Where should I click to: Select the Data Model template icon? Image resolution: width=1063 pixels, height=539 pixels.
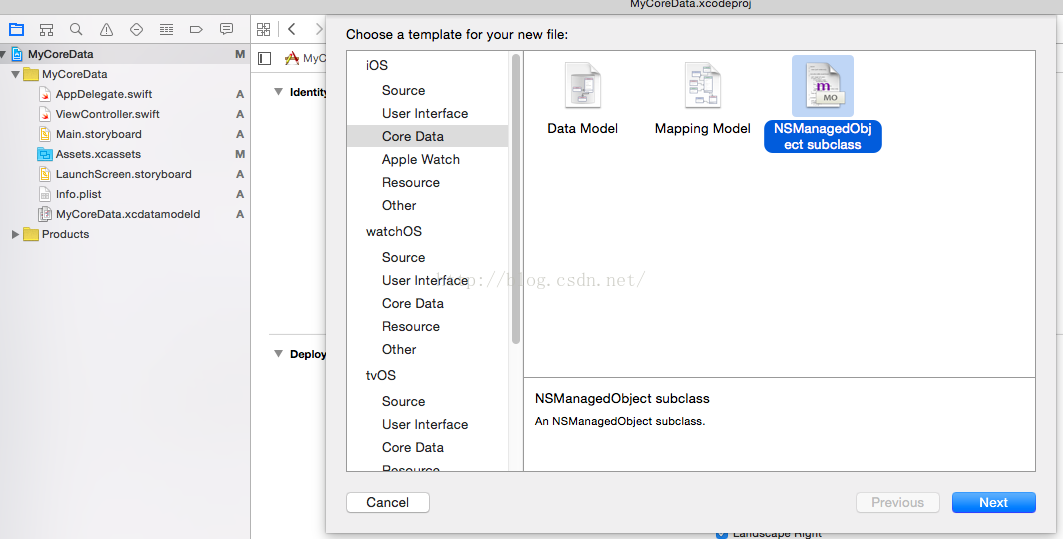tap(582, 85)
